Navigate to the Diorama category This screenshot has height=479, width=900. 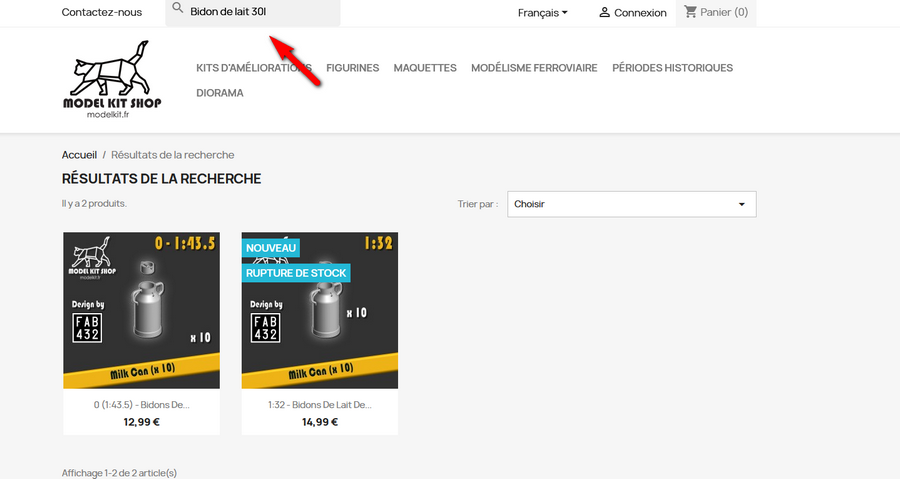(220, 93)
